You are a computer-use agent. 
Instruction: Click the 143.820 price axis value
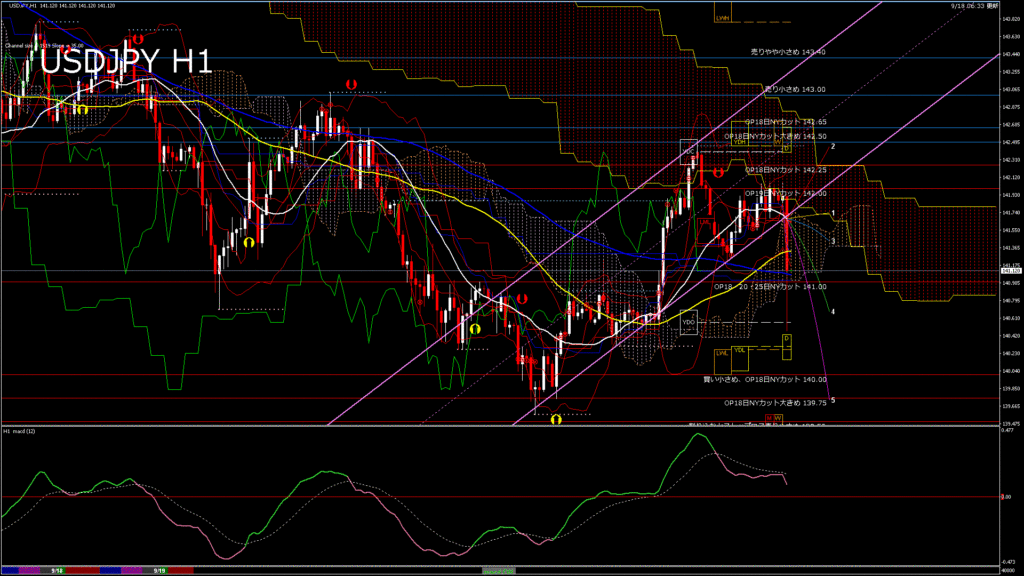[1010, 19]
